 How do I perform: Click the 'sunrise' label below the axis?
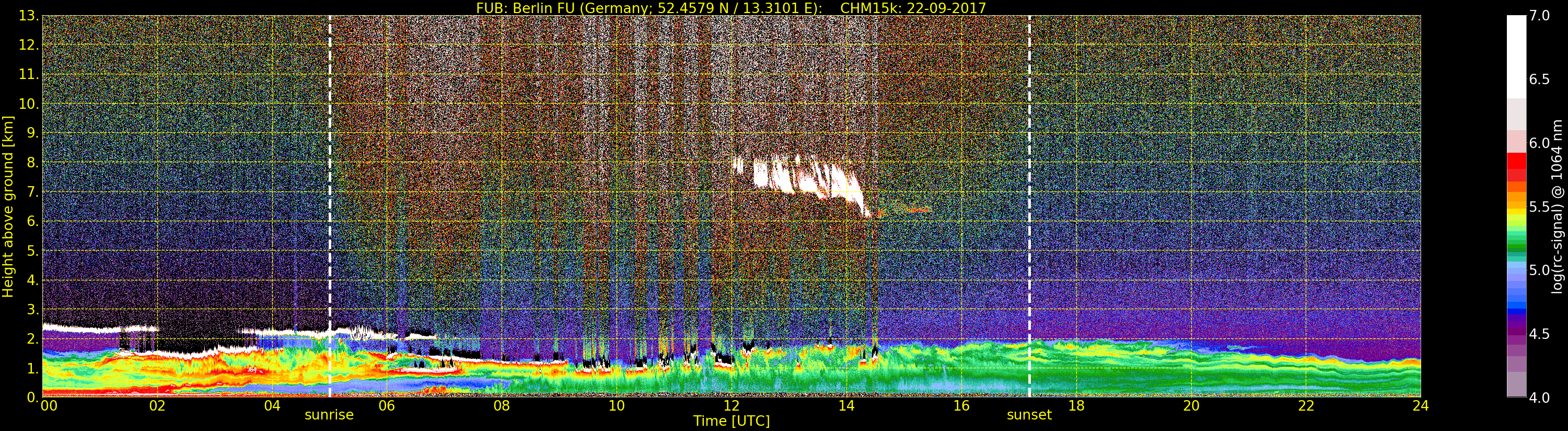point(329,415)
